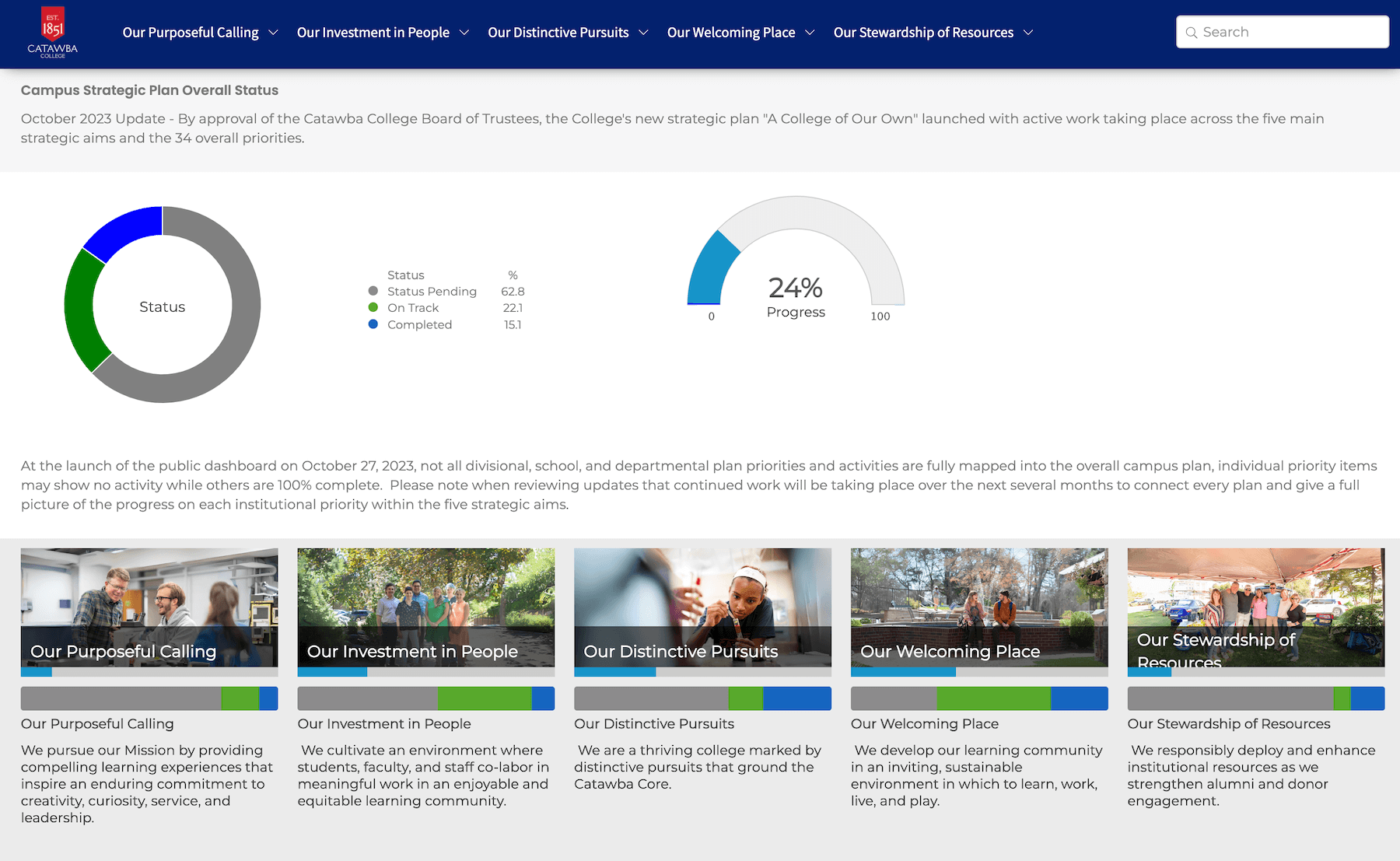Select the Status Pending legend label
This screenshot has width=1400, height=861.
[432, 292]
